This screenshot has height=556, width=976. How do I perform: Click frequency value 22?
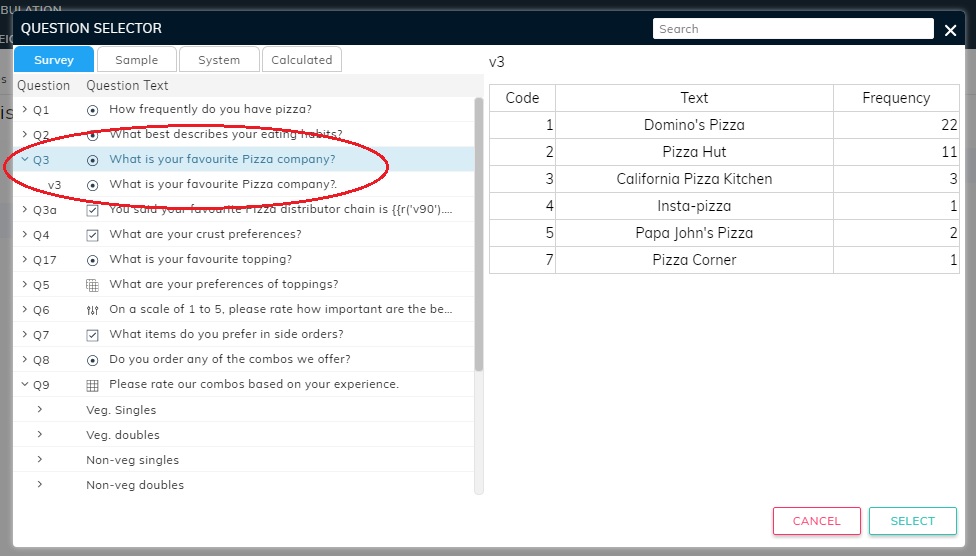pyautogui.click(x=949, y=125)
